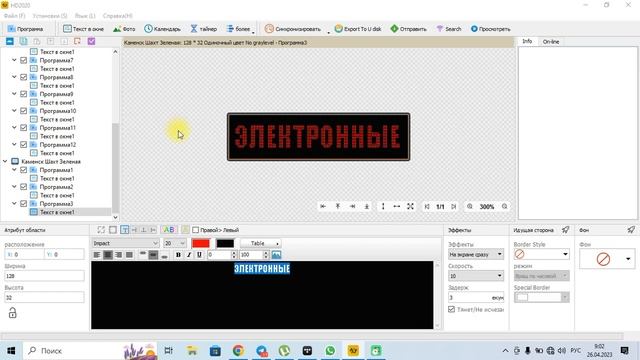Open the Справка menu
The height and width of the screenshot is (360, 640).
click(x=118, y=16)
